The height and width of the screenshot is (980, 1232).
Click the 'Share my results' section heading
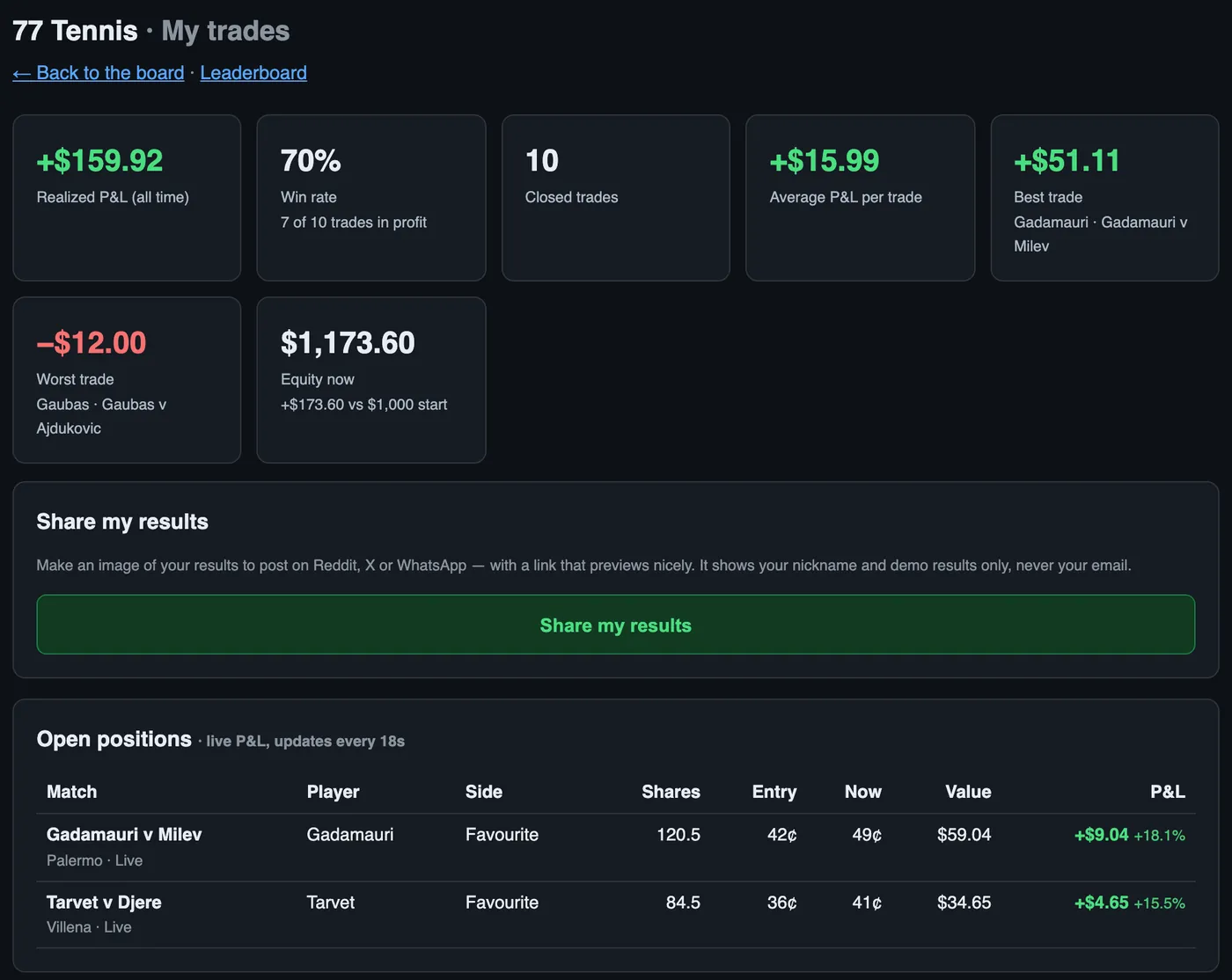(122, 522)
